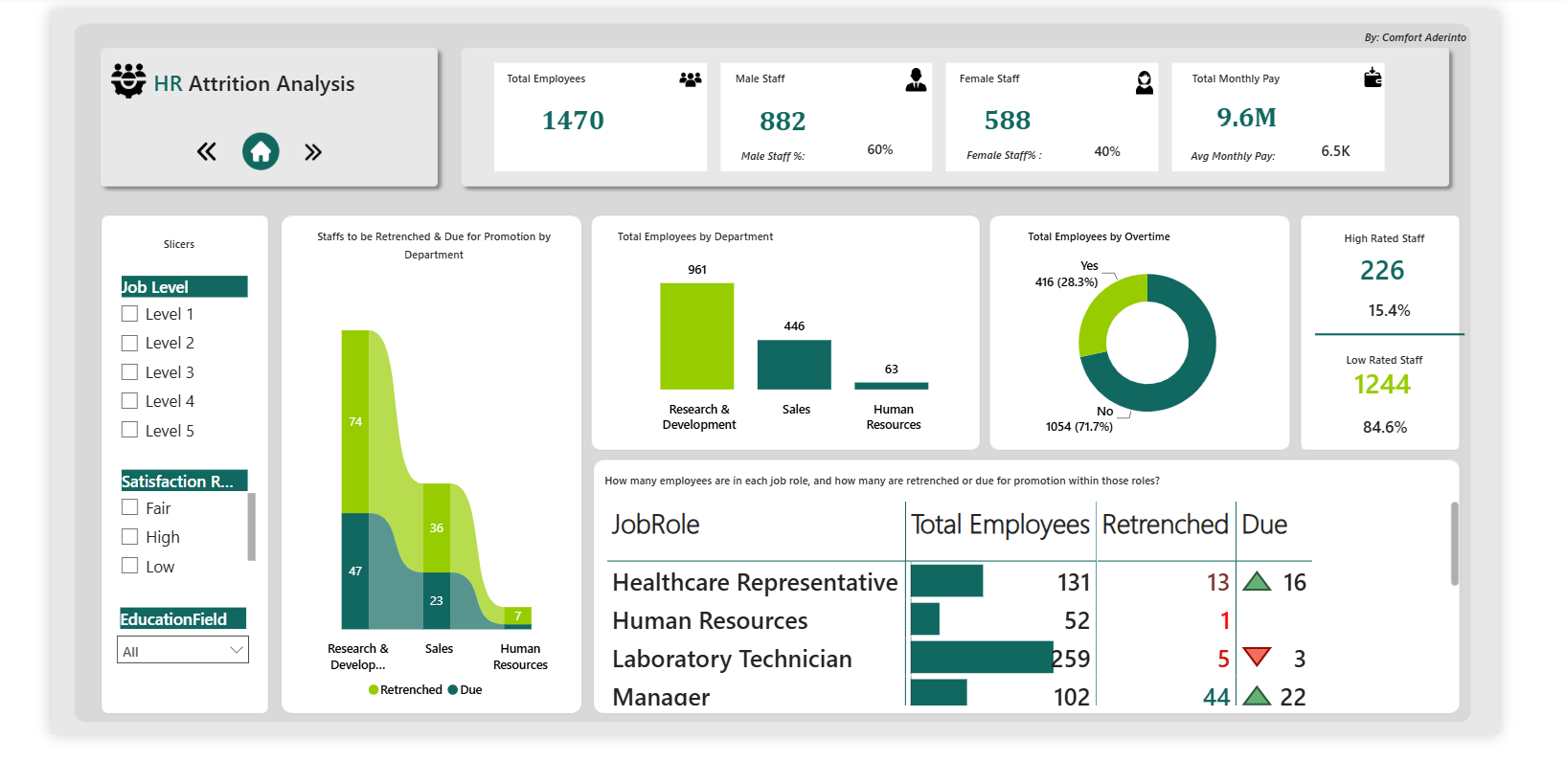Select the Research & Development bar (961)
The height and width of the screenshot is (784, 1566).
point(697,336)
